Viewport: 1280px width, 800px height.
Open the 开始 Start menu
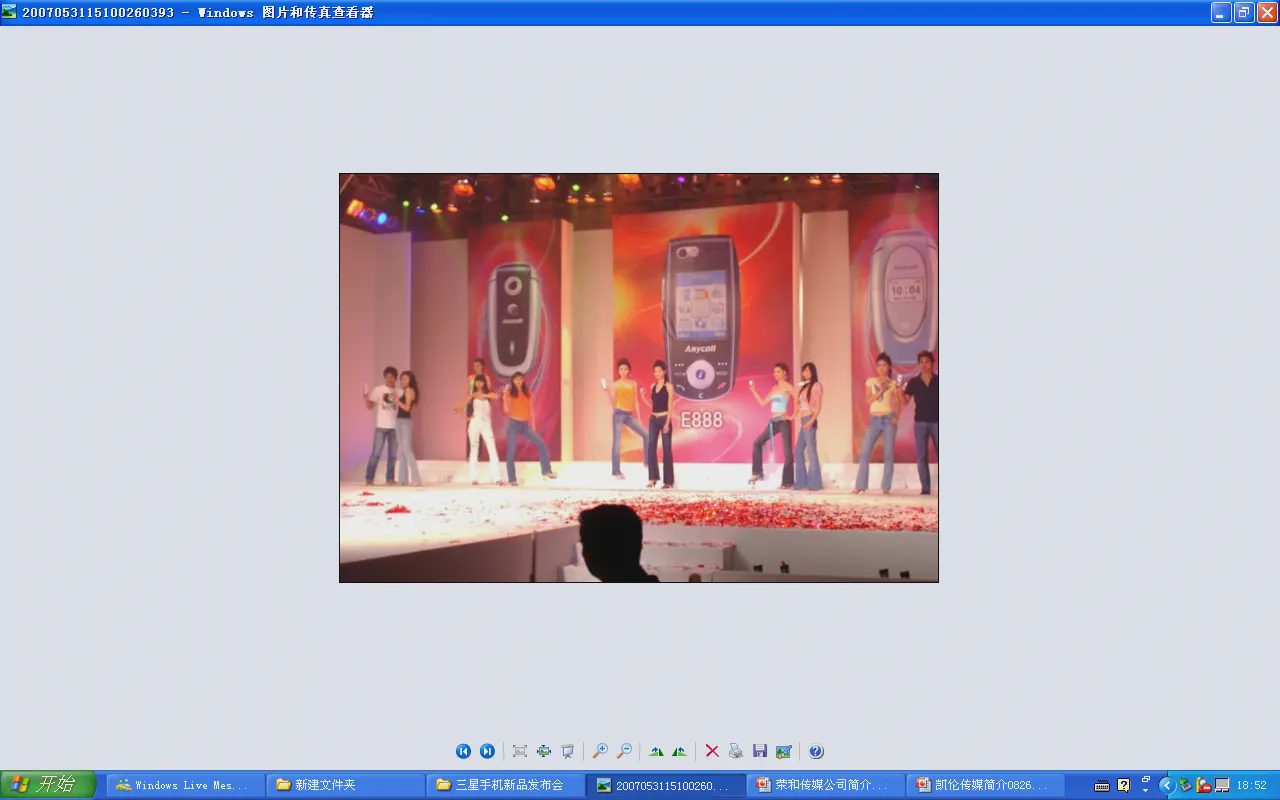pyautogui.click(x=48, y=785)
